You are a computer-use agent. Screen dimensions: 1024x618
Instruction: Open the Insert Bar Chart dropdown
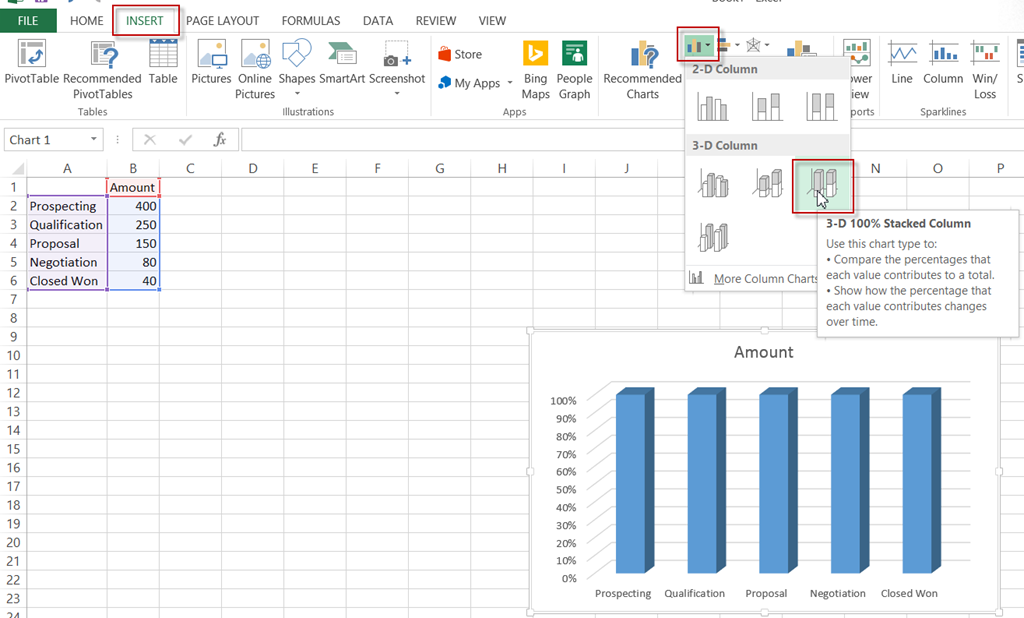pos(728,45)
